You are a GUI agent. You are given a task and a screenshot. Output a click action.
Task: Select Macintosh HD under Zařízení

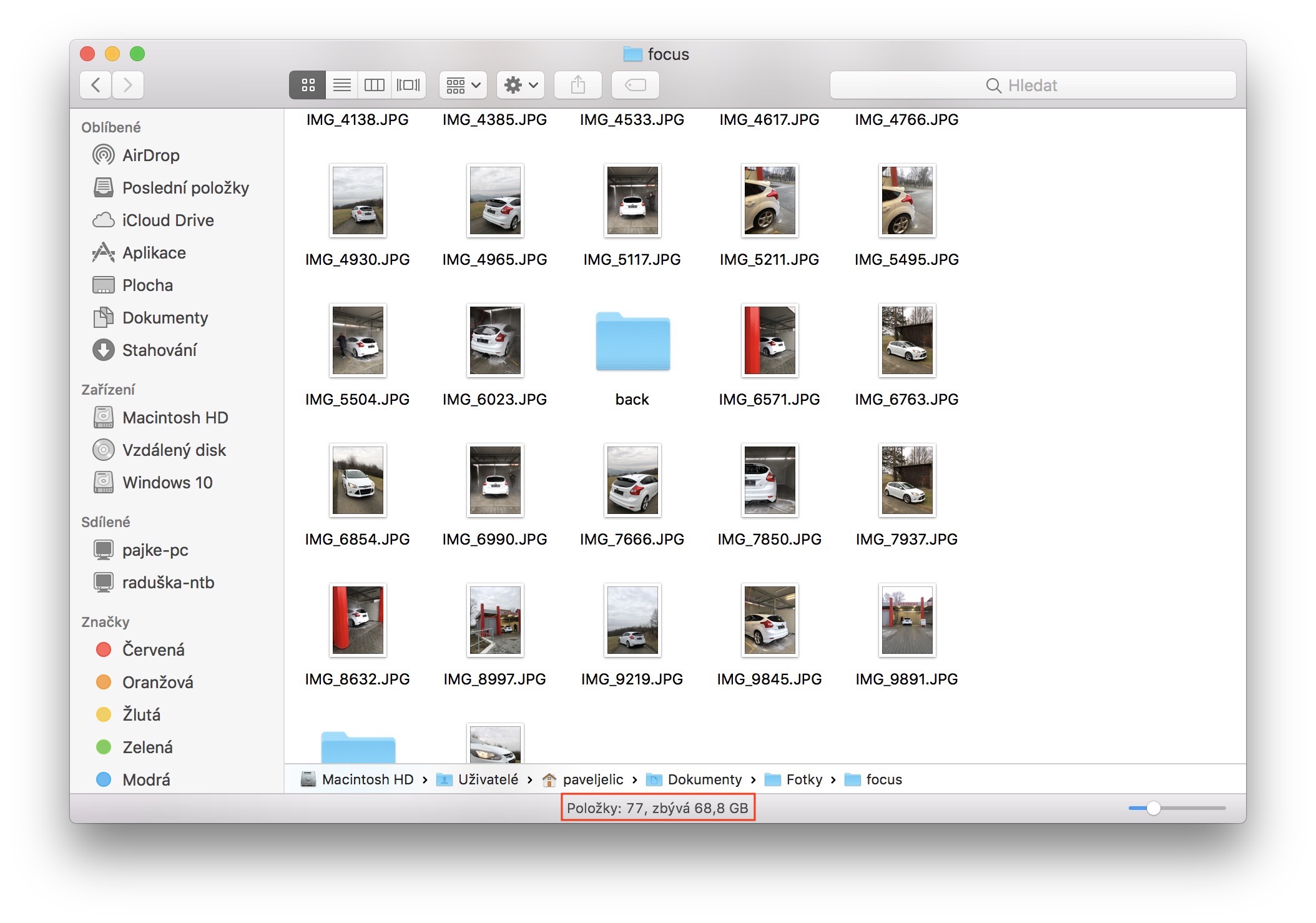(175, 418)
